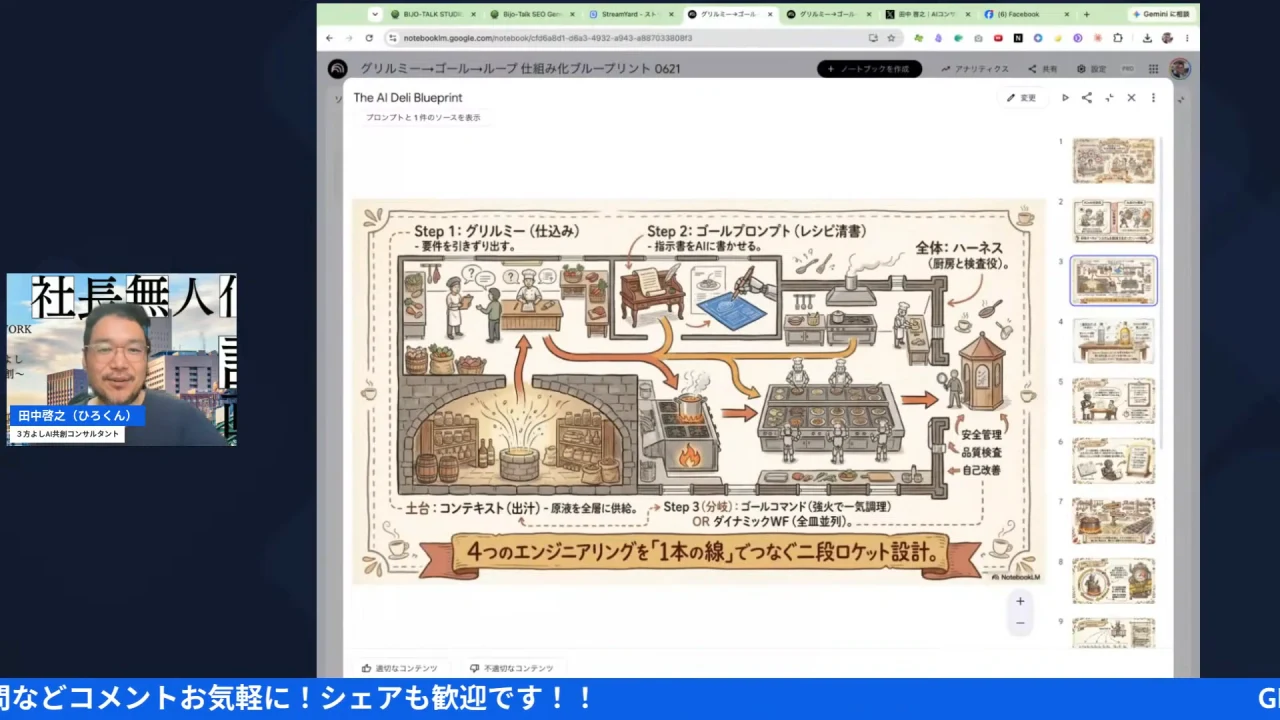
Task: Open アナリティクス in the header
Action: 975,69
